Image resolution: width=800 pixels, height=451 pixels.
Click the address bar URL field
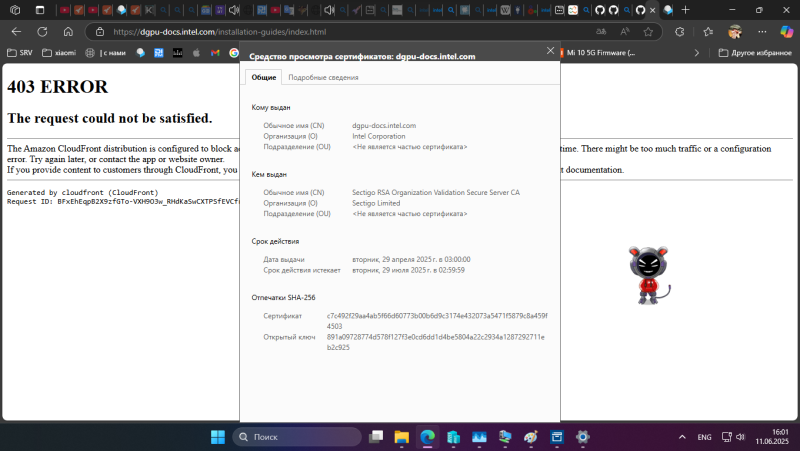347,32
